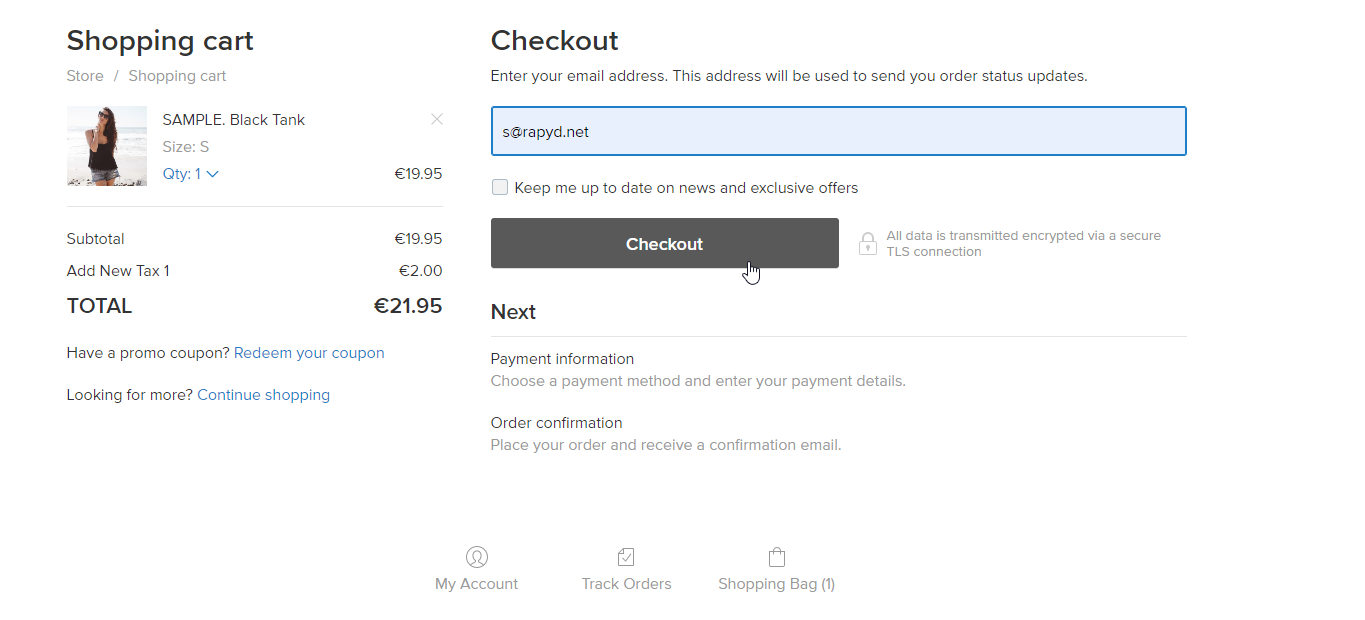Open the Qty: 1 quantity dropdown
Screen dimensions: 1365x620
pos(190,174)
